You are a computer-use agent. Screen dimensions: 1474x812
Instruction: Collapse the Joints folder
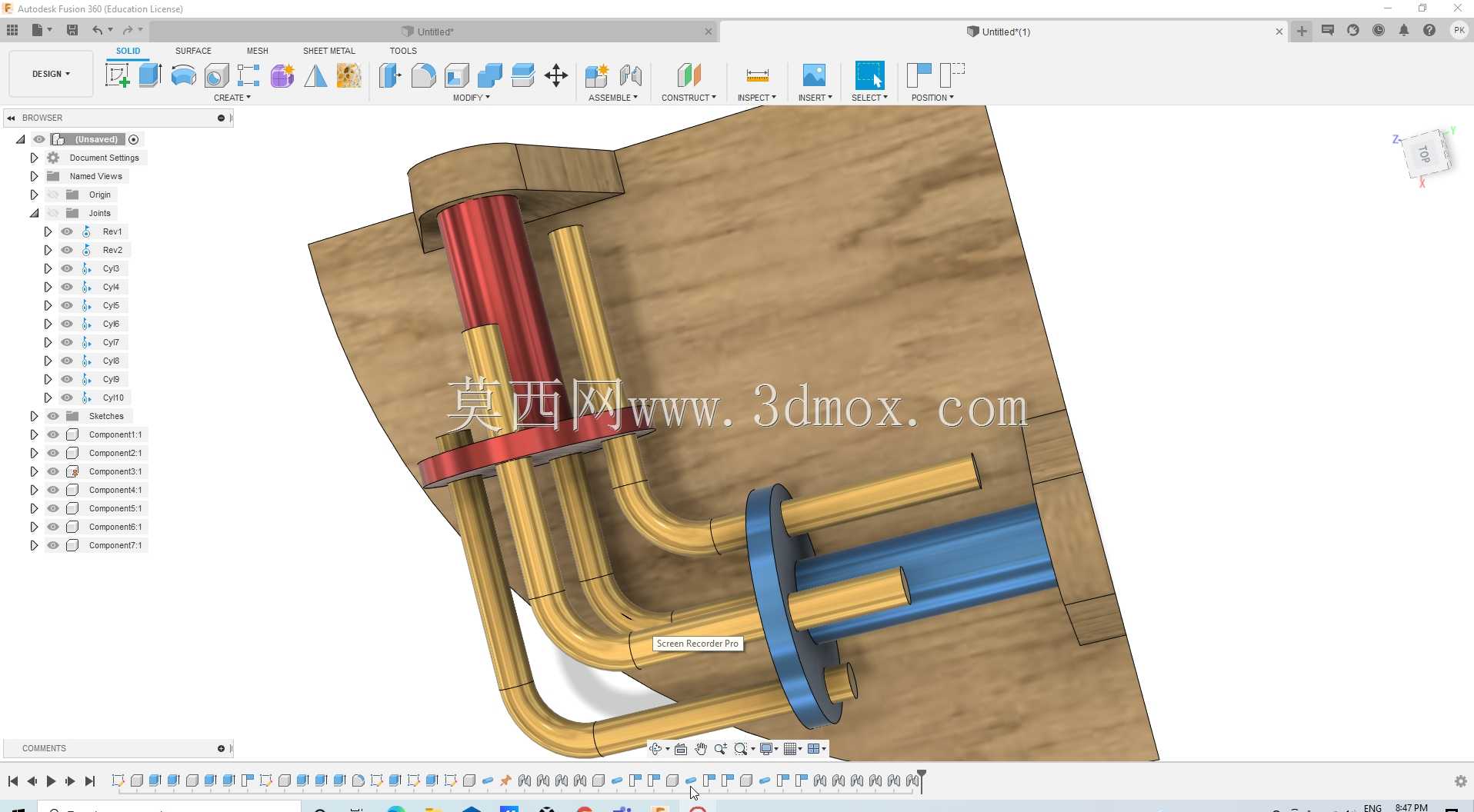click(34, 213)
